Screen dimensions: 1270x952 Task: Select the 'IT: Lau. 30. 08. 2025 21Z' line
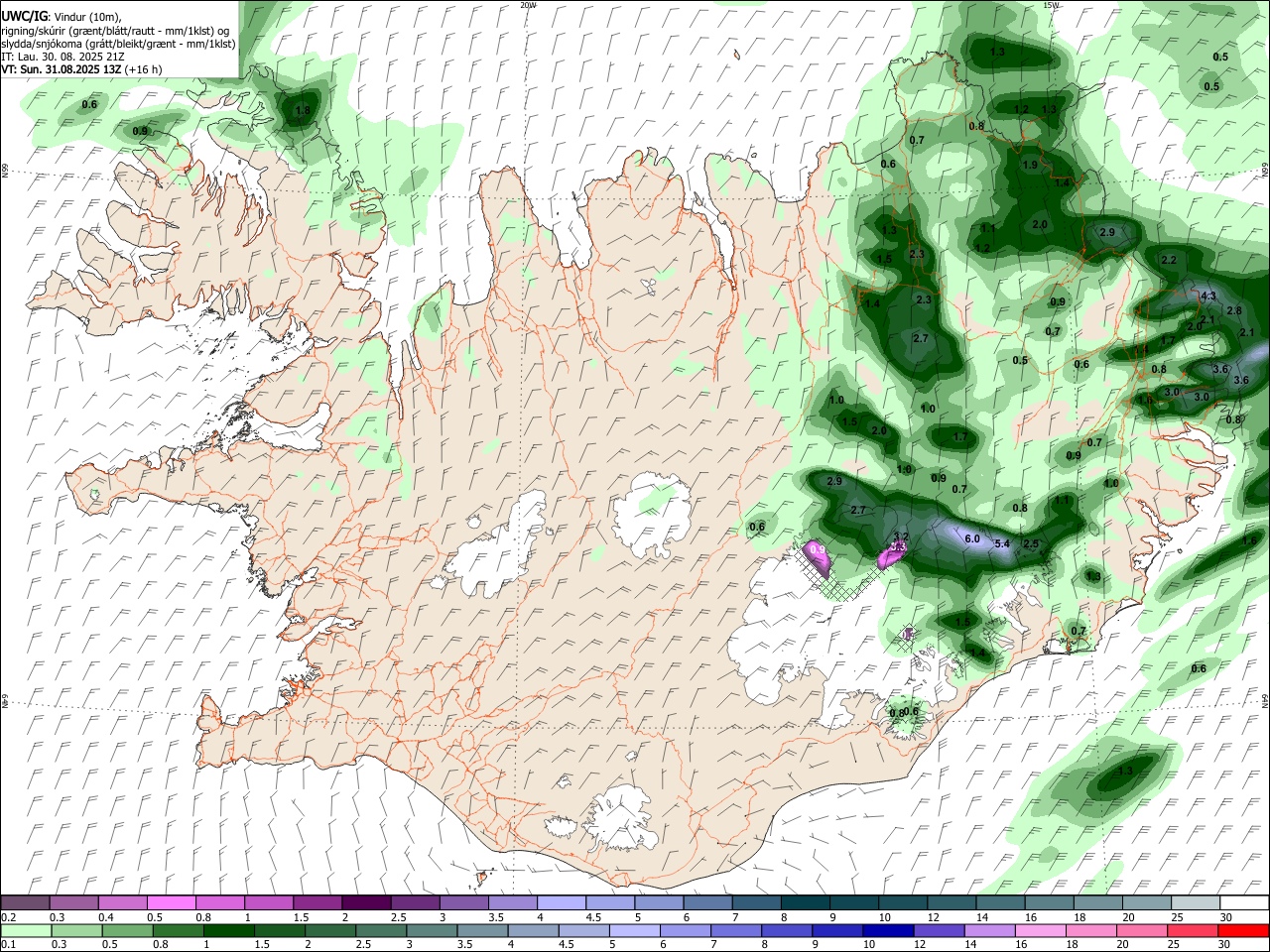pos(62,57)
